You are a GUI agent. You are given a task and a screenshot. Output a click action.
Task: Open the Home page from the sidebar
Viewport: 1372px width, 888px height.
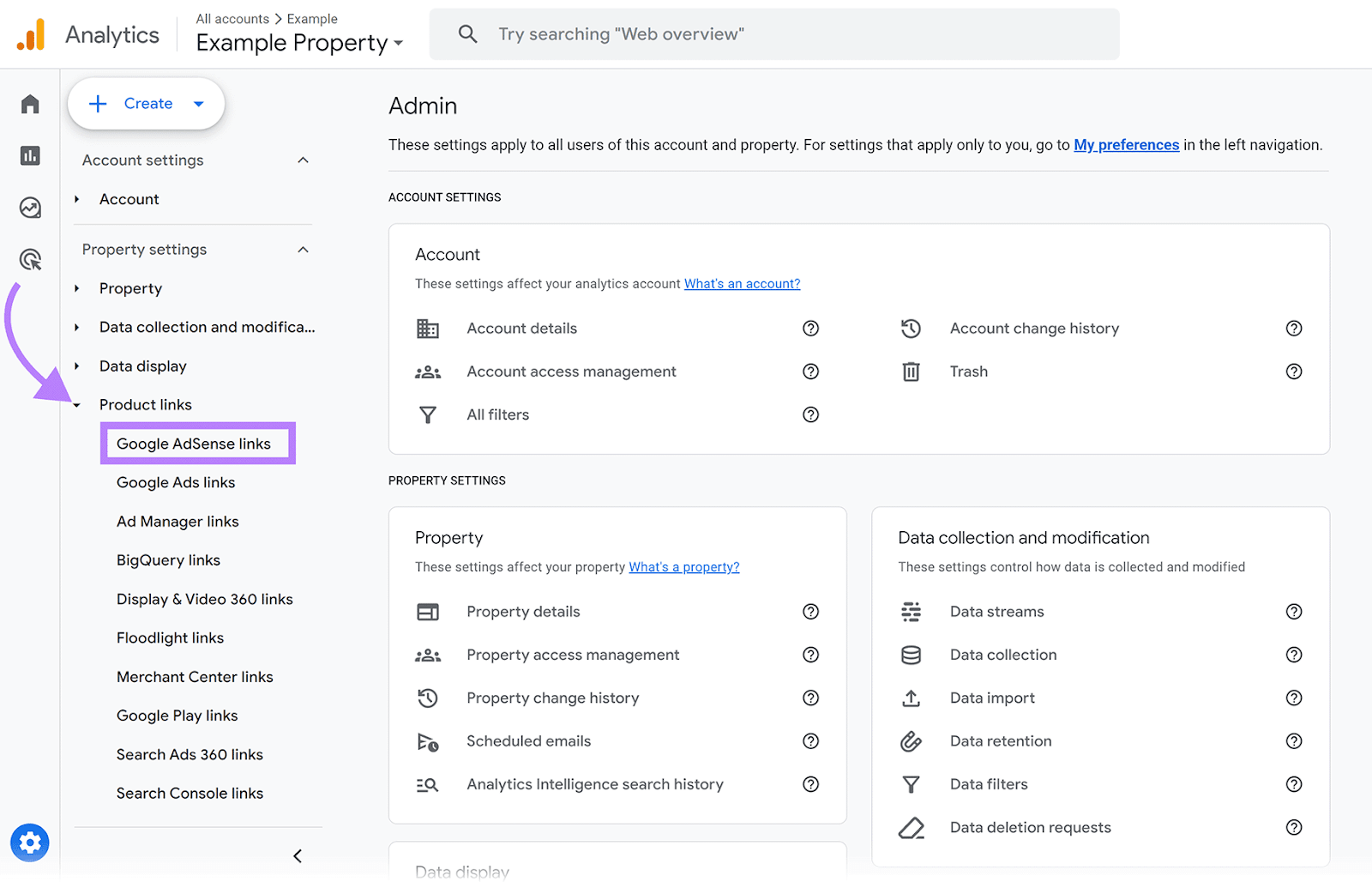click(x=30, y=103)
